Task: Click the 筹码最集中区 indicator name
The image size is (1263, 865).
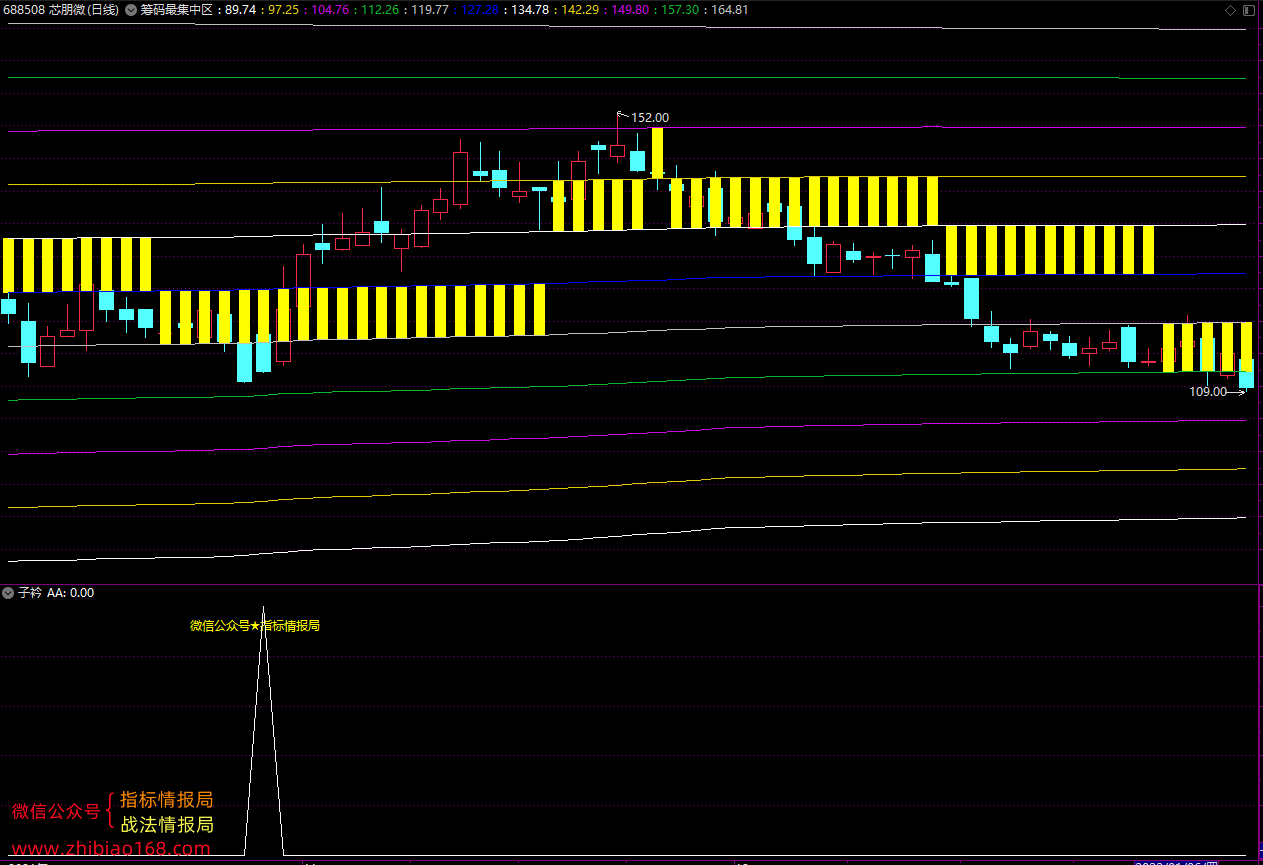Action: pyautogui.click(x=179, y=10)
